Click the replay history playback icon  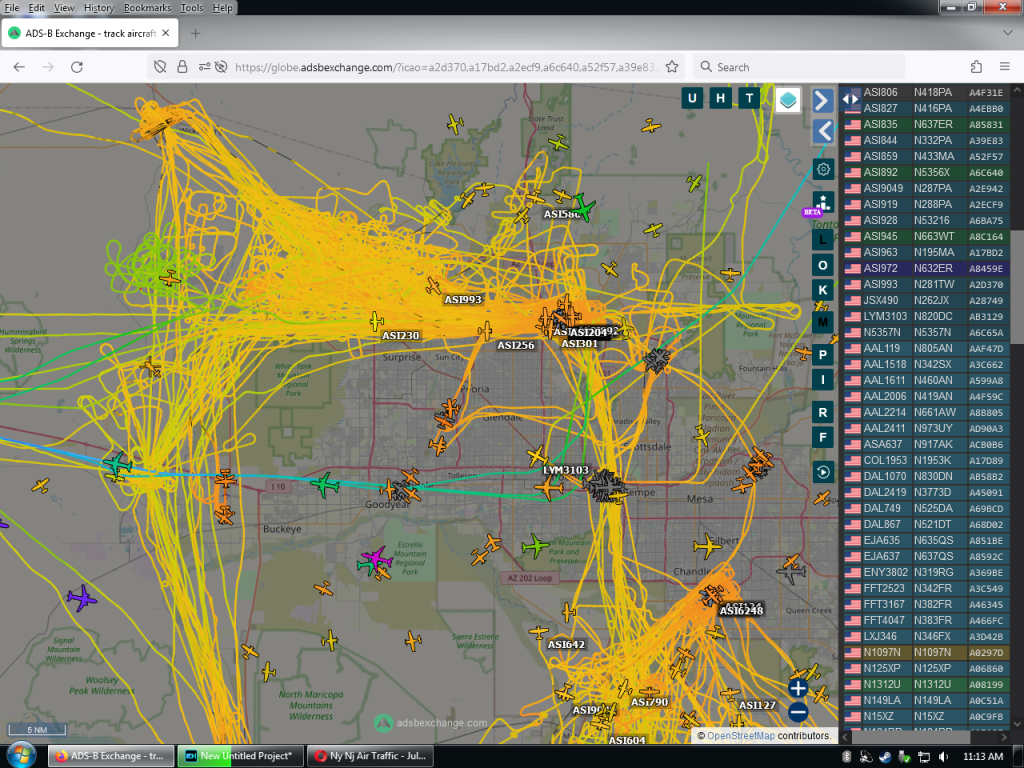pos(823,472)
